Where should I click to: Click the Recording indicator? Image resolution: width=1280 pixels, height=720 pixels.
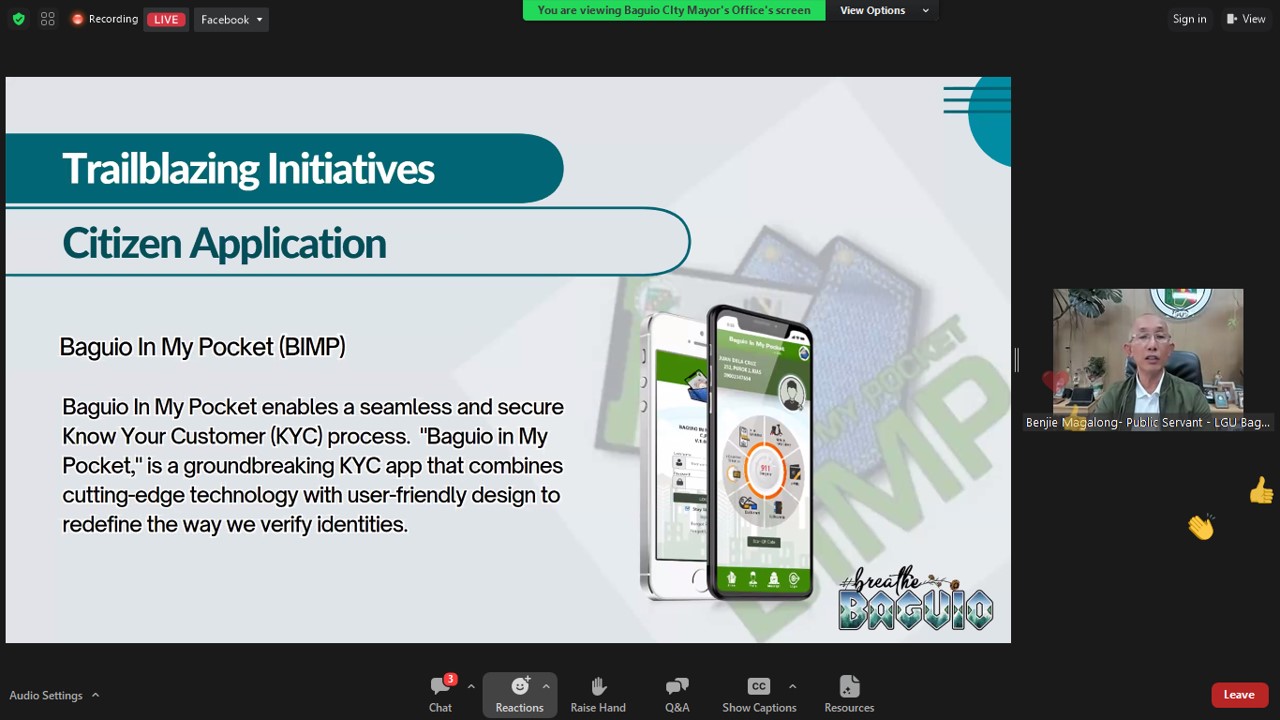coord(104,19)
